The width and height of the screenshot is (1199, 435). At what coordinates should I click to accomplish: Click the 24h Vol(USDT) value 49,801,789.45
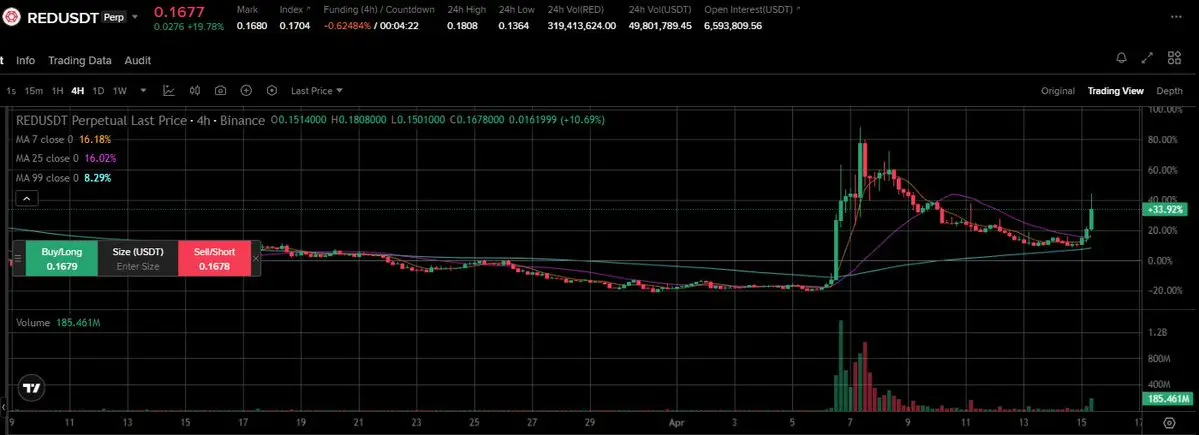tap(660, 25)
